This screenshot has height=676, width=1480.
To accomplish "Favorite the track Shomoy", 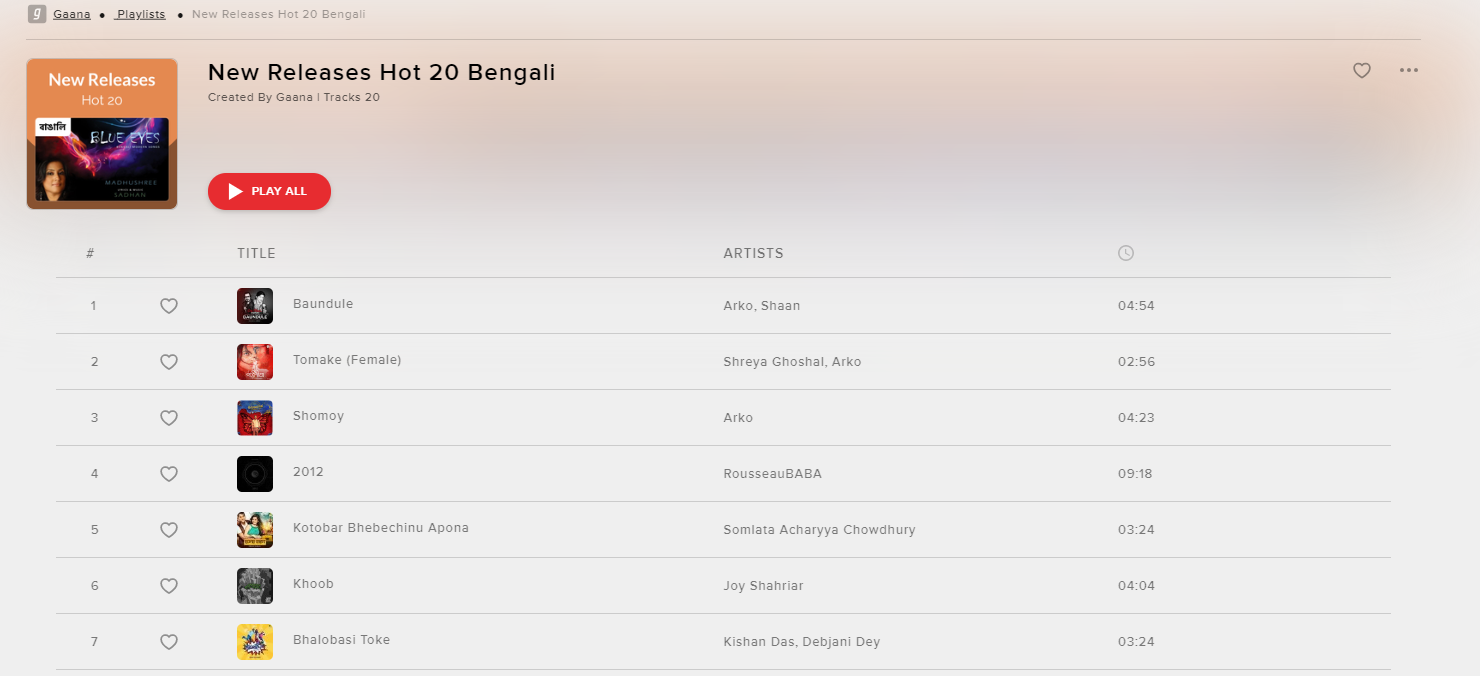I will coord(169,418).
